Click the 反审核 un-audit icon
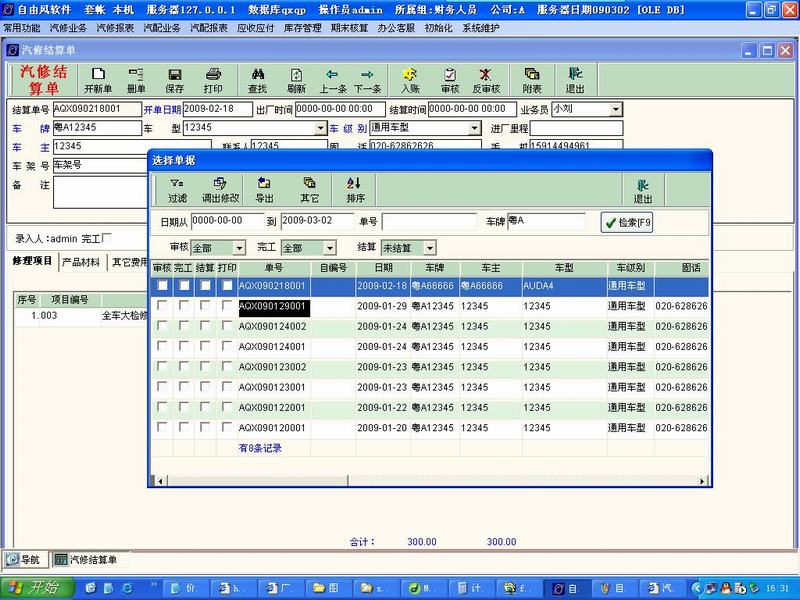The image size is (800, 600). 486,81
